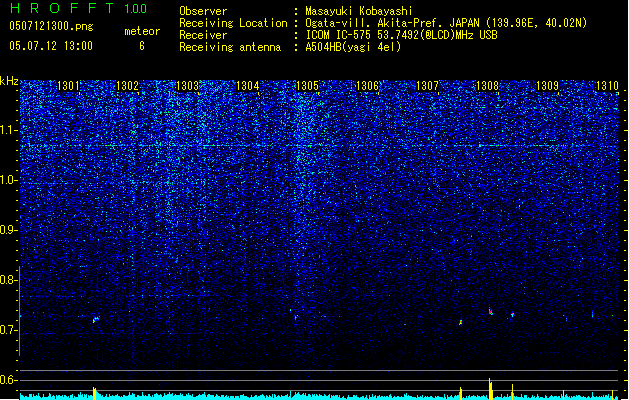Select antenna value A504HB(yagi 4el)

[x=353, y=47]
